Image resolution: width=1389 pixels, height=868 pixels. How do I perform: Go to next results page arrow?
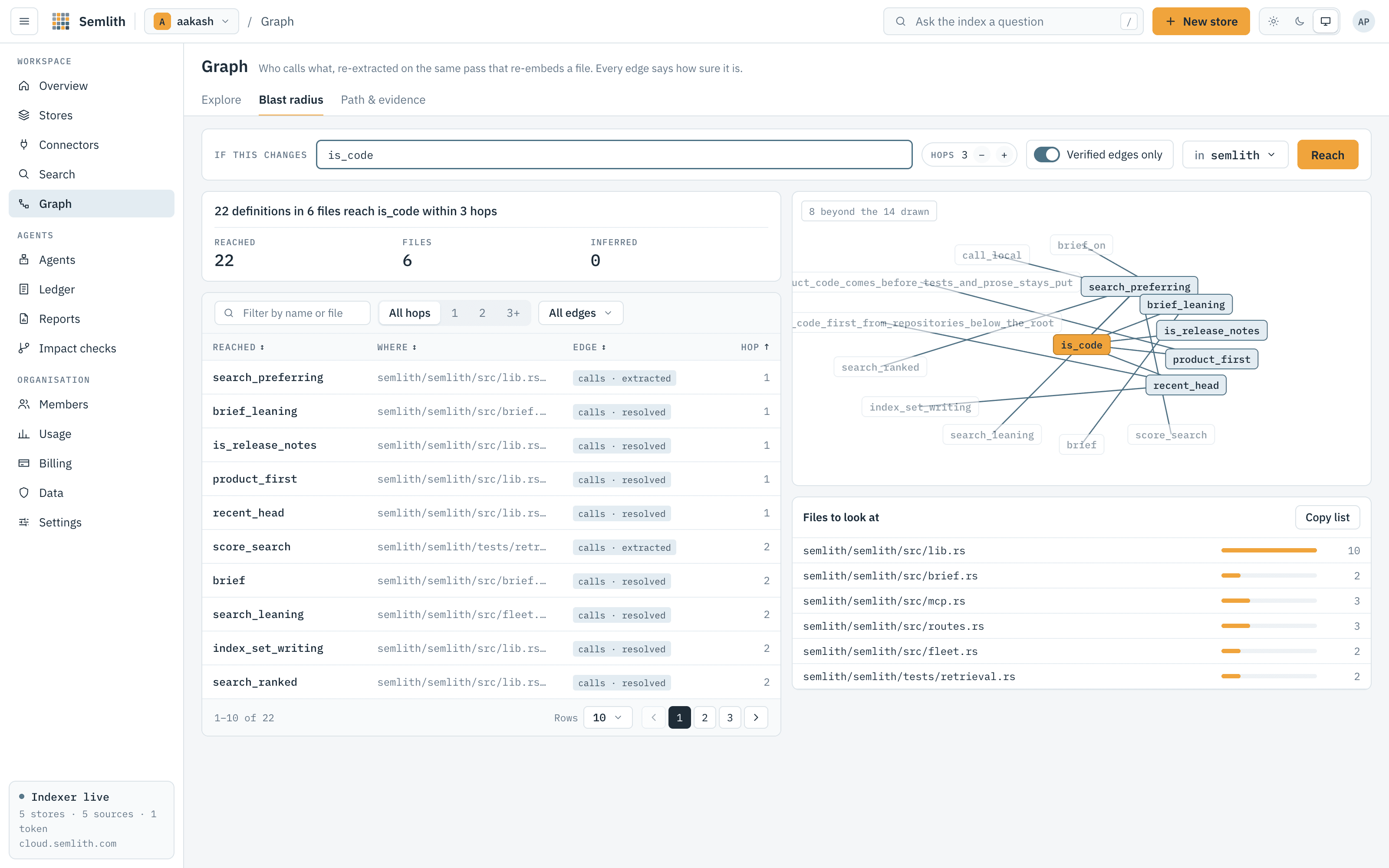point(756,717)
